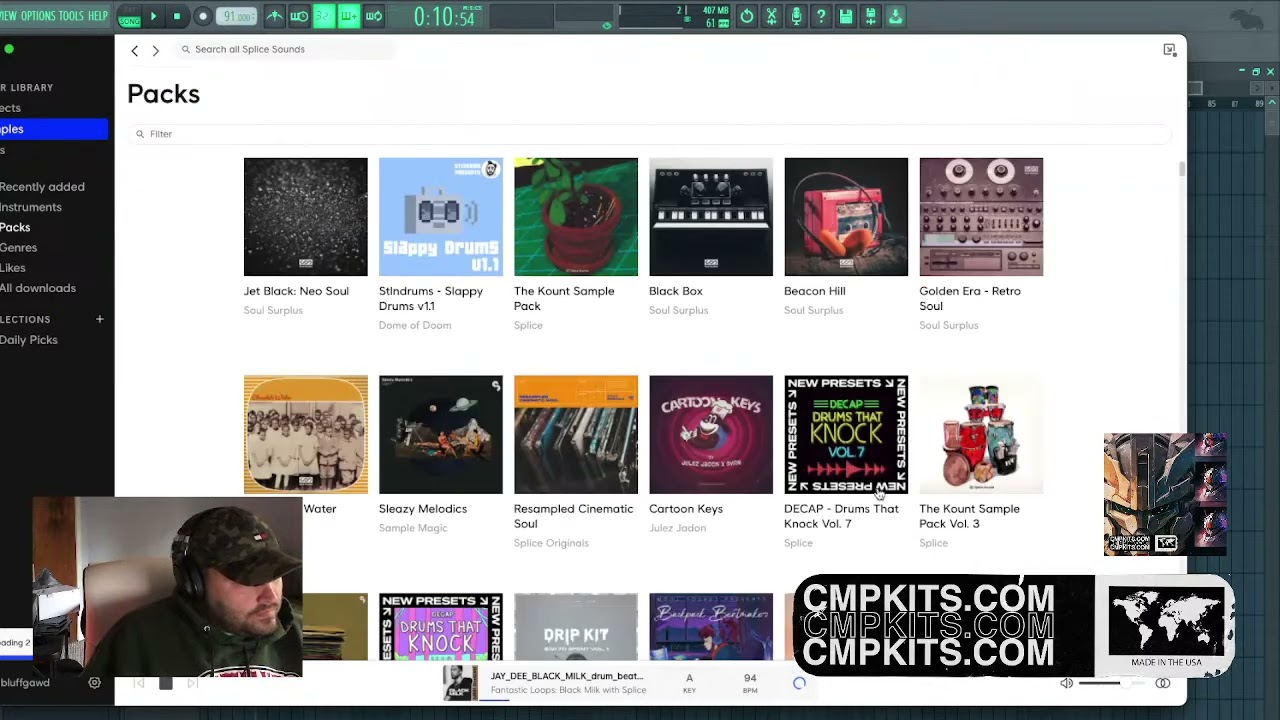Click the export download-arrow icon in FL toolbar
The height and width of the screenshot is (720, 1280).
coord(895,16)
